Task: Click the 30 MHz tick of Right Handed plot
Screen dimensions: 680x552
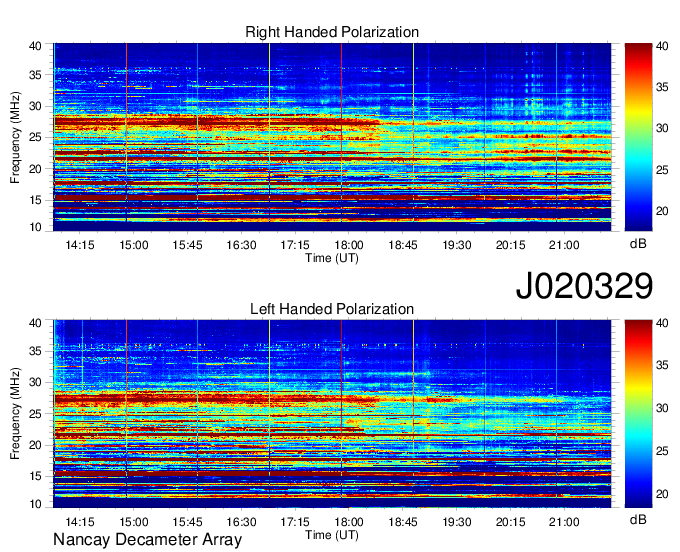Action: pos(35,106)
